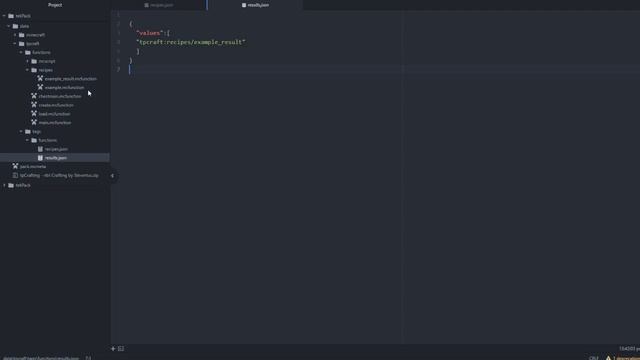
Task: Open load.mcfunction via its file icon
Action: [34, 113]
